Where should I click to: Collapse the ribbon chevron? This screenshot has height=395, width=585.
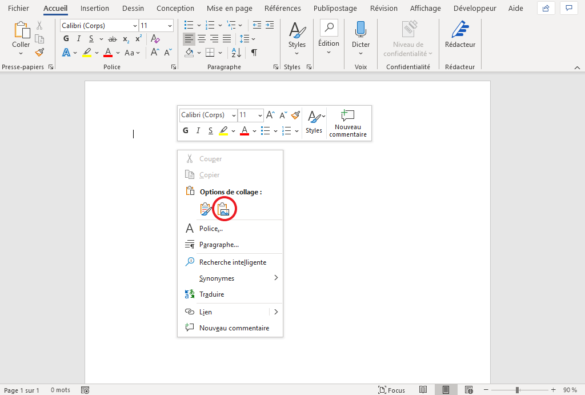click(577, 68)
